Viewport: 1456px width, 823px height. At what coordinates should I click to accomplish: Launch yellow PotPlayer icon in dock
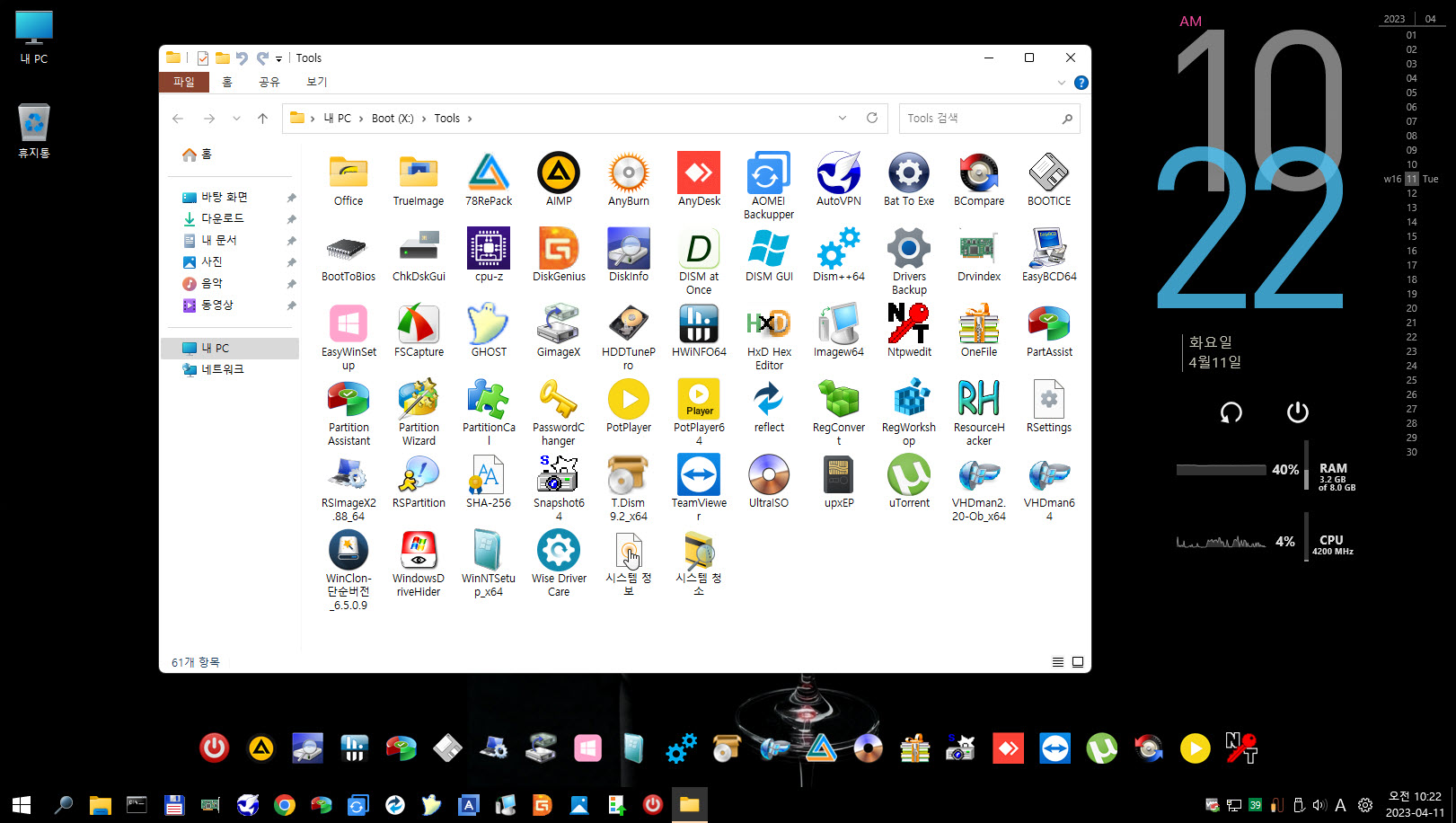[1195, 748]
